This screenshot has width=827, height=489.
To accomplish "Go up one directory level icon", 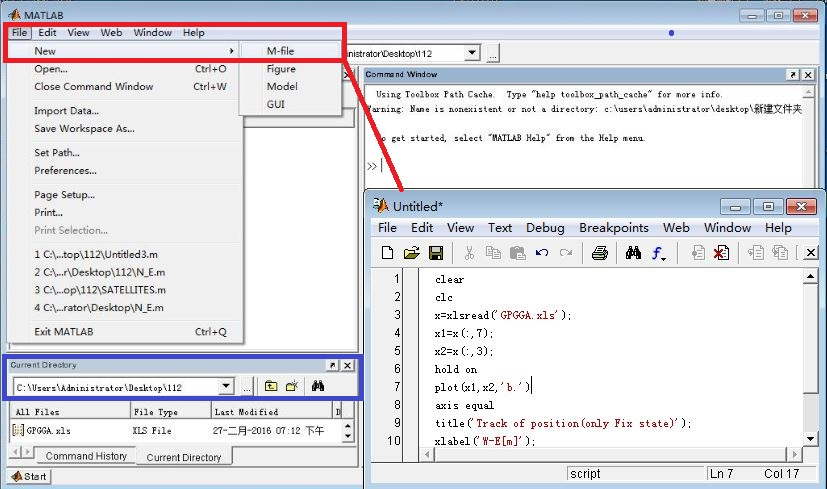I will 271,386.
